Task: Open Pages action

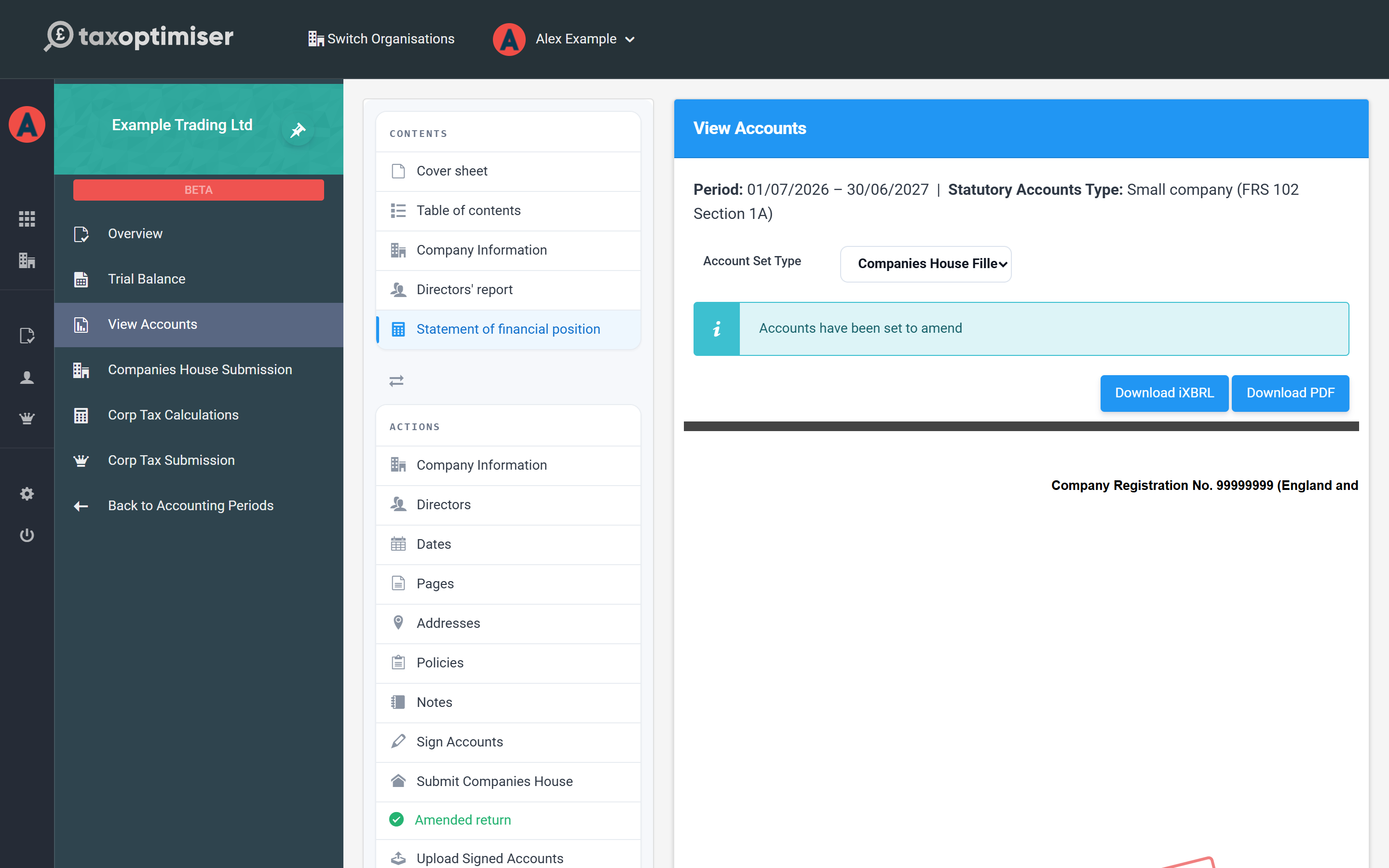Action: pyautogui.click(x=508, y=584)
